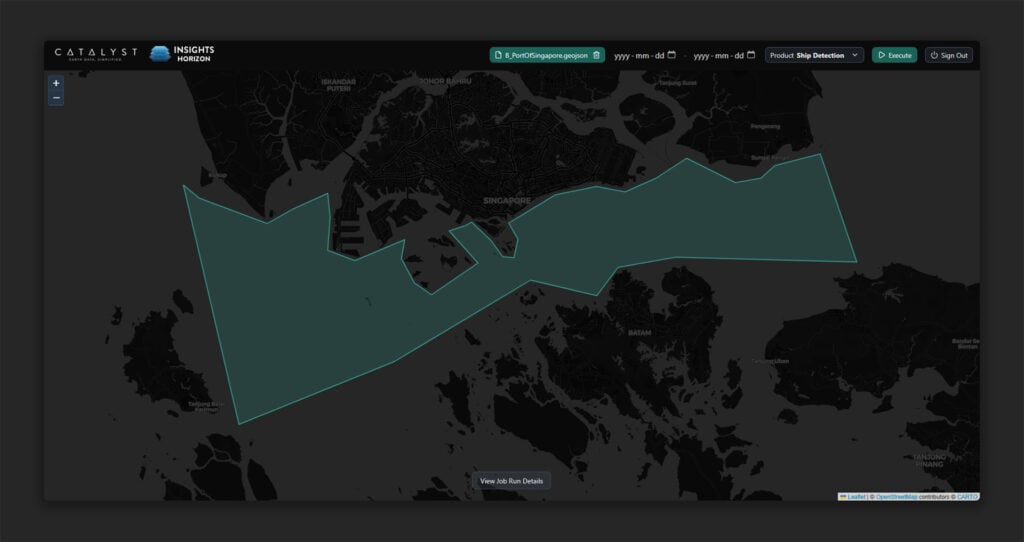Delete the uploaded geojson file
The height and width of the screenshot is (542, 1024).
pos(596,56)
